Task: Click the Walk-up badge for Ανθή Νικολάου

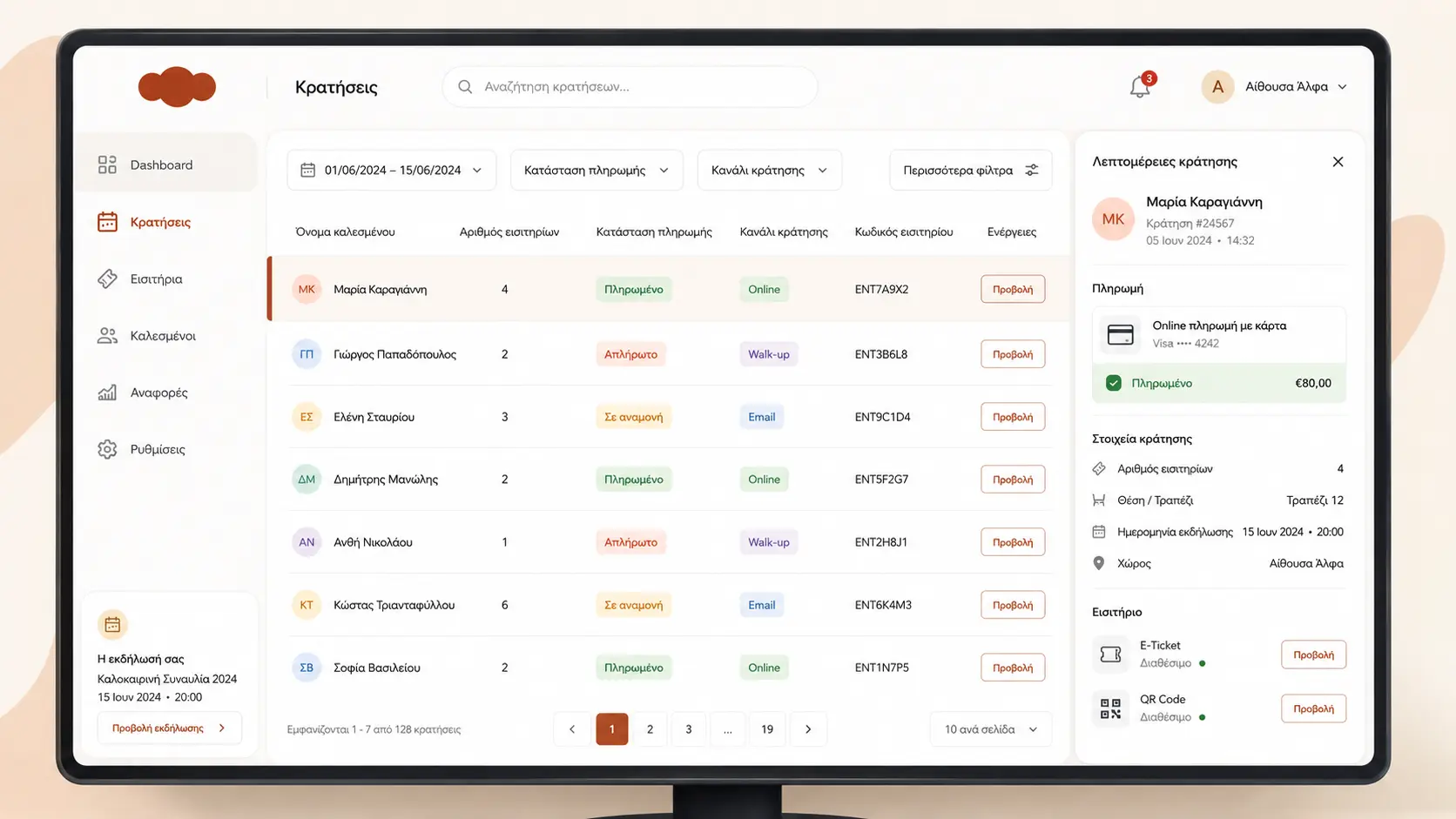Action: [768, 542]
